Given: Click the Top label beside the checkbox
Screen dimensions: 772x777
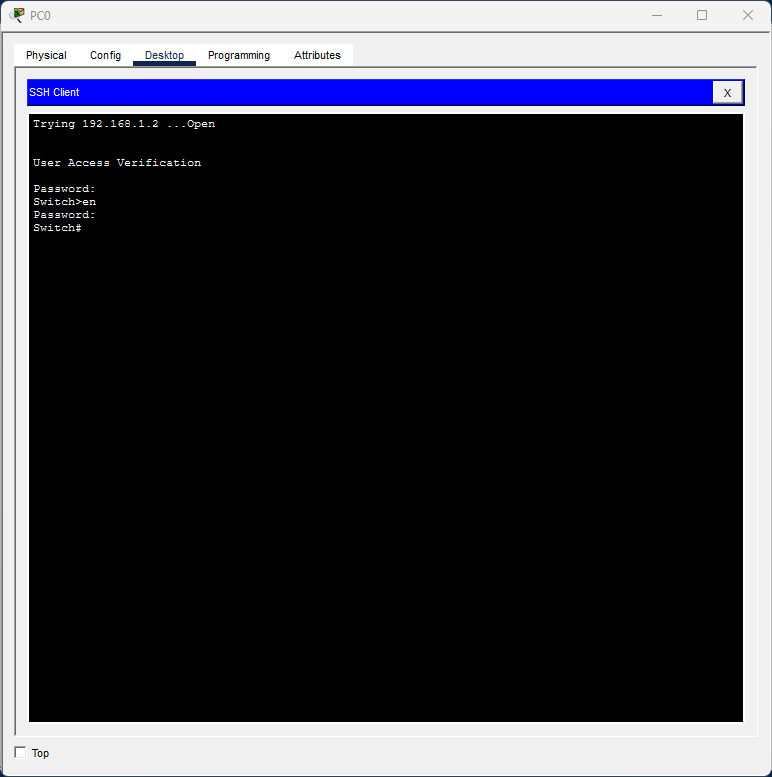Looking at the screenshot, I should click(x=40, y=753).
